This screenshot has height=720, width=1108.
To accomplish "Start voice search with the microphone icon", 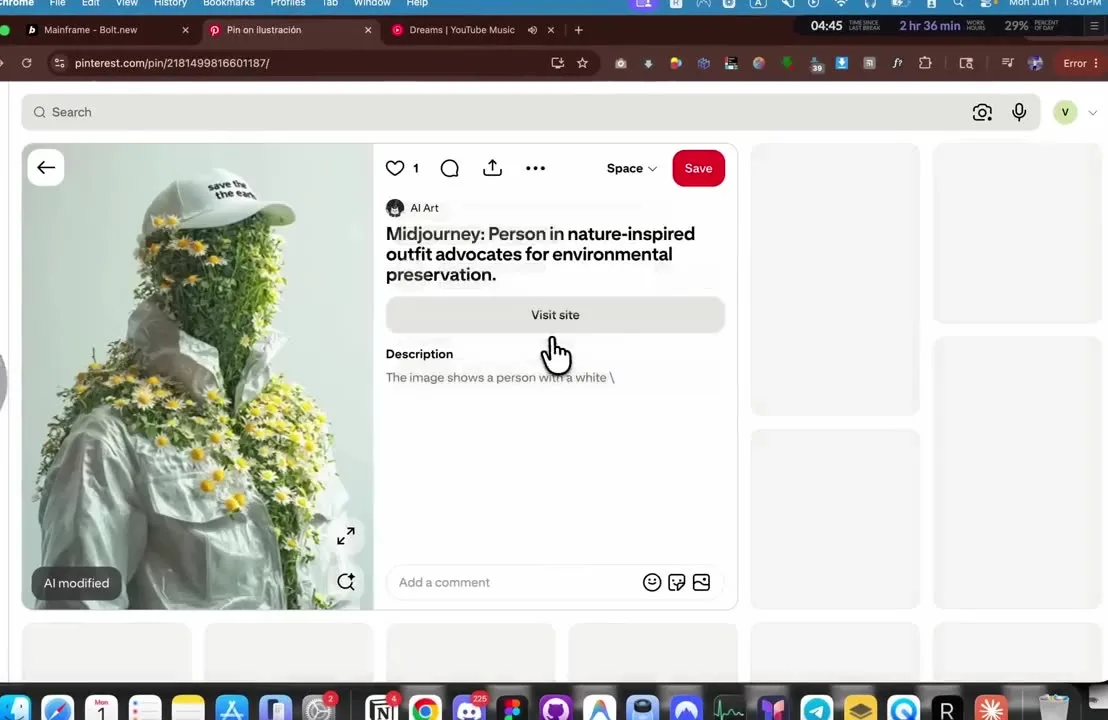I will tap(1019, 112).
